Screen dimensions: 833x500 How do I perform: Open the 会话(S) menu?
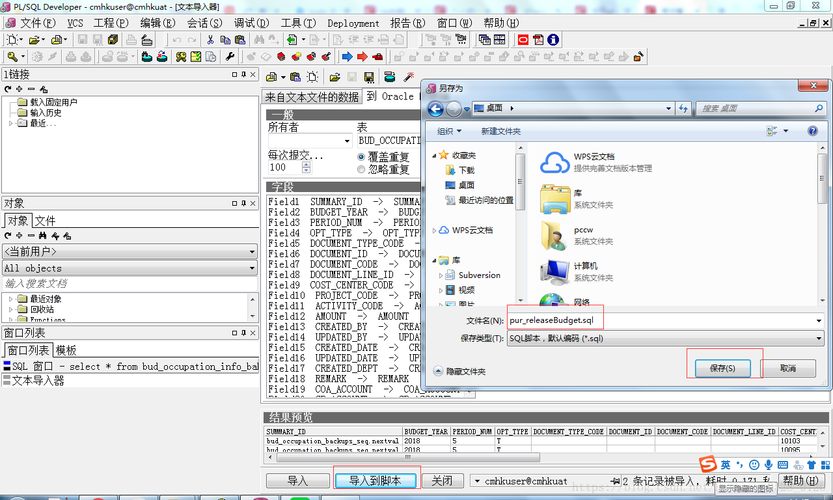coord(205,23)
